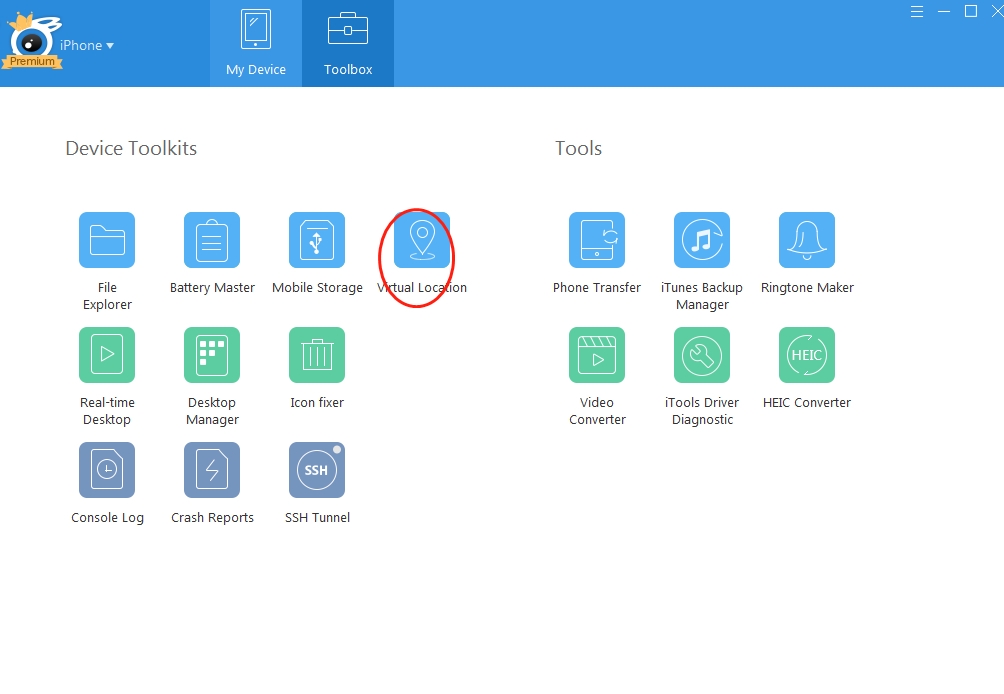Start the Ringtone Maker
Image resolution: width=1004 pixels, height=694 pixels.
point(806,240)
